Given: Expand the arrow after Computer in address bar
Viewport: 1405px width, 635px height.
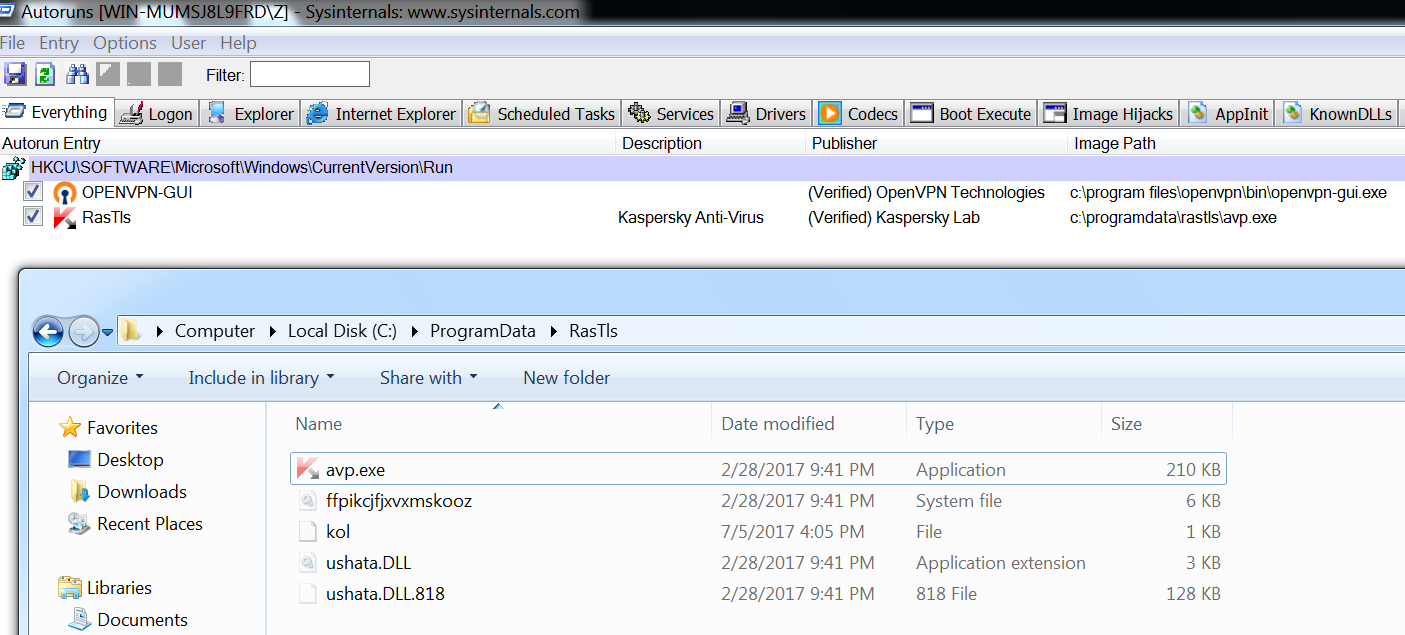Looking at the screenshot, I should 274,331.
